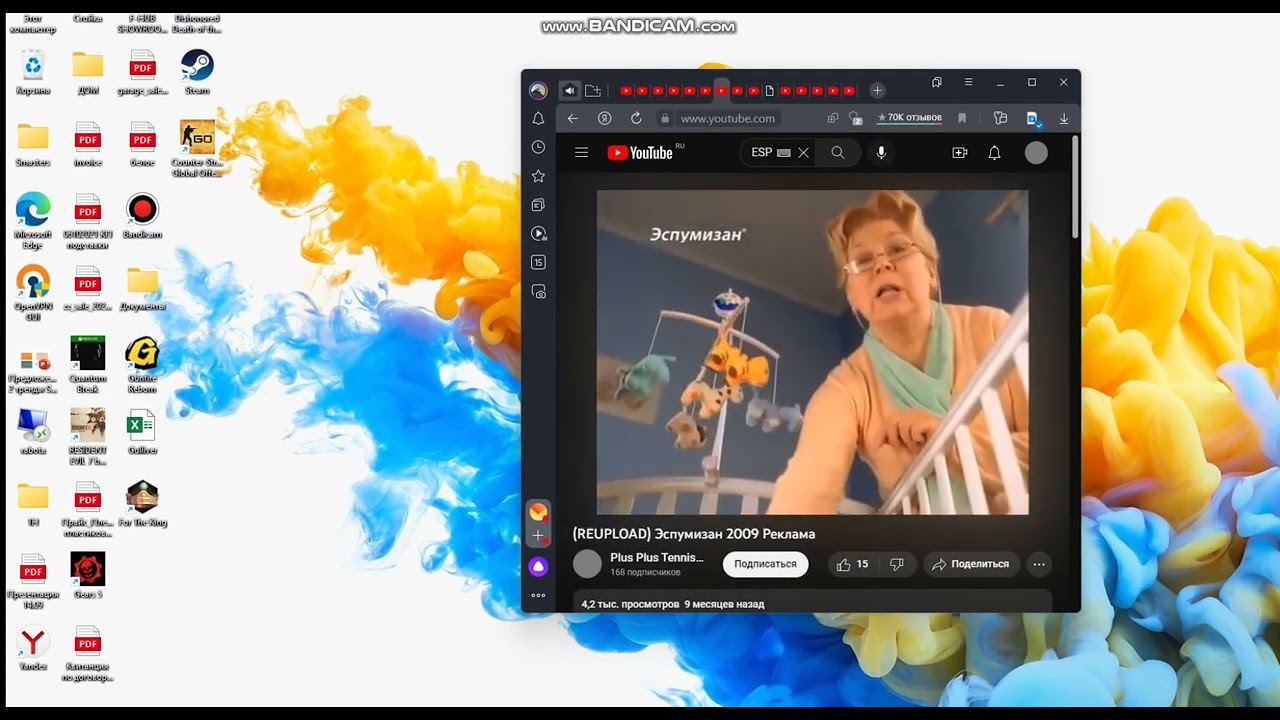Open the tab collections icon in title bar
This screenshot has height=720, width=1280.
click(937, 82)
